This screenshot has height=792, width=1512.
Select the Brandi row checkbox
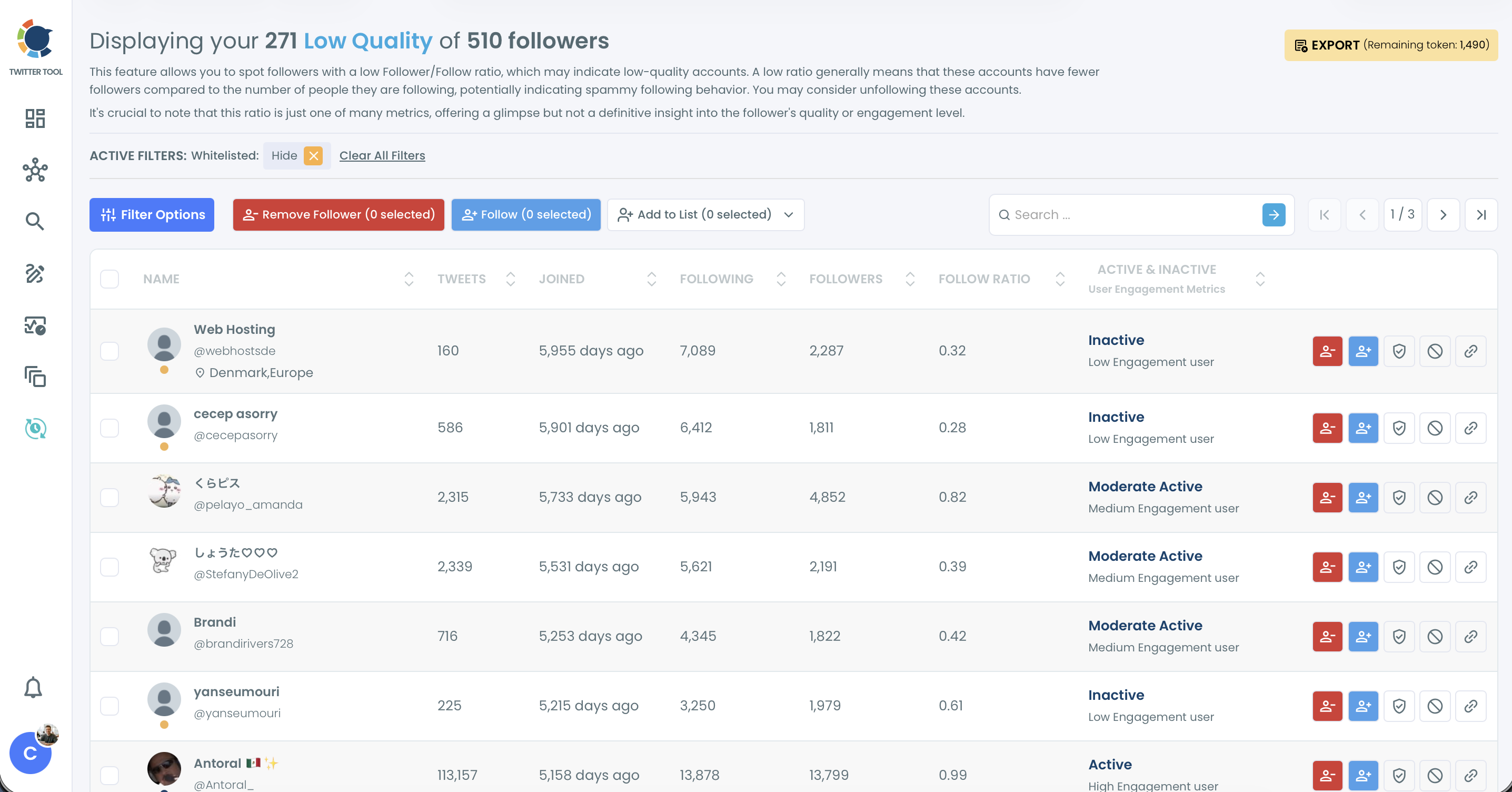click(x=109, y=637)
